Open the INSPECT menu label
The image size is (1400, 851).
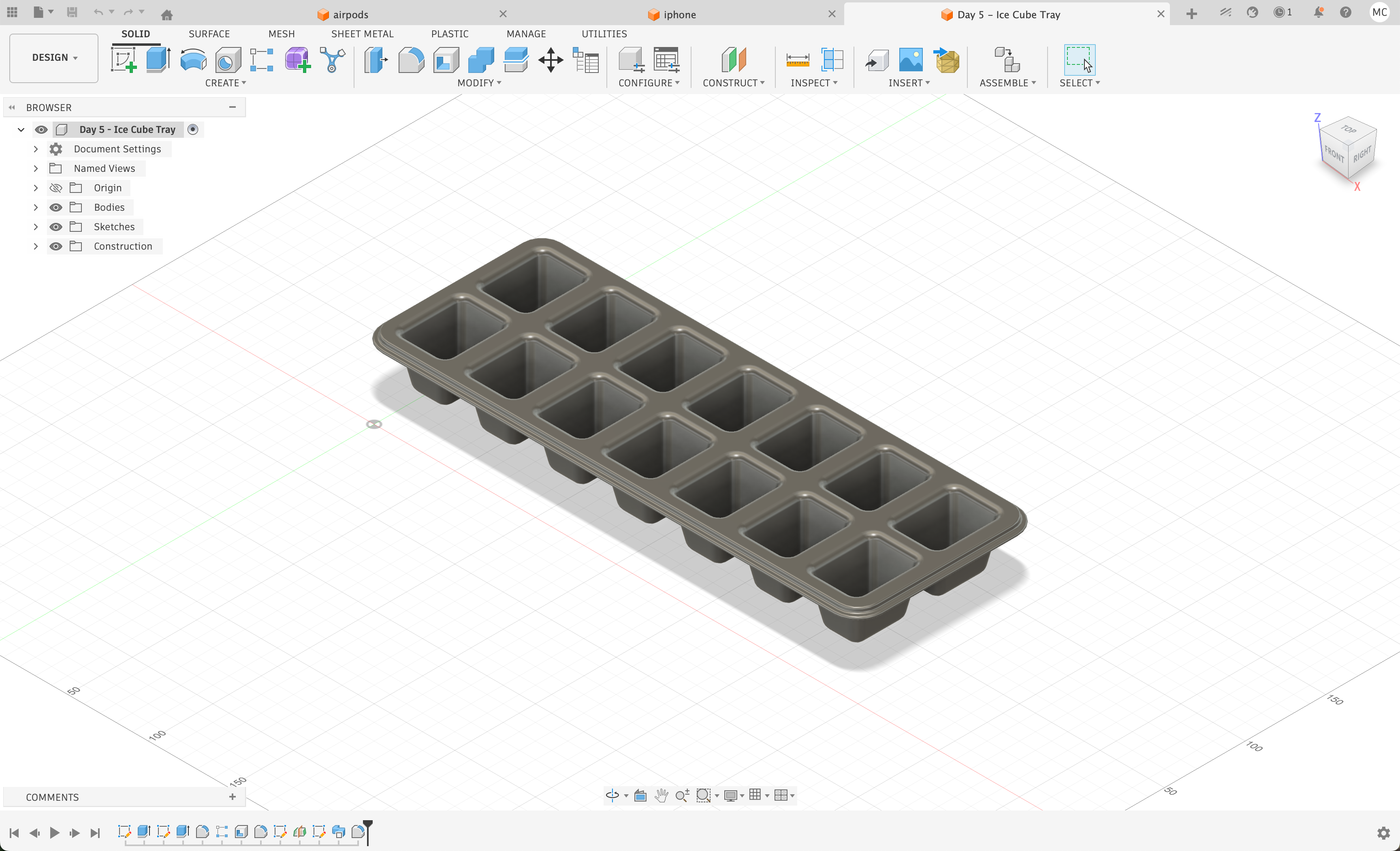[814, 83]
